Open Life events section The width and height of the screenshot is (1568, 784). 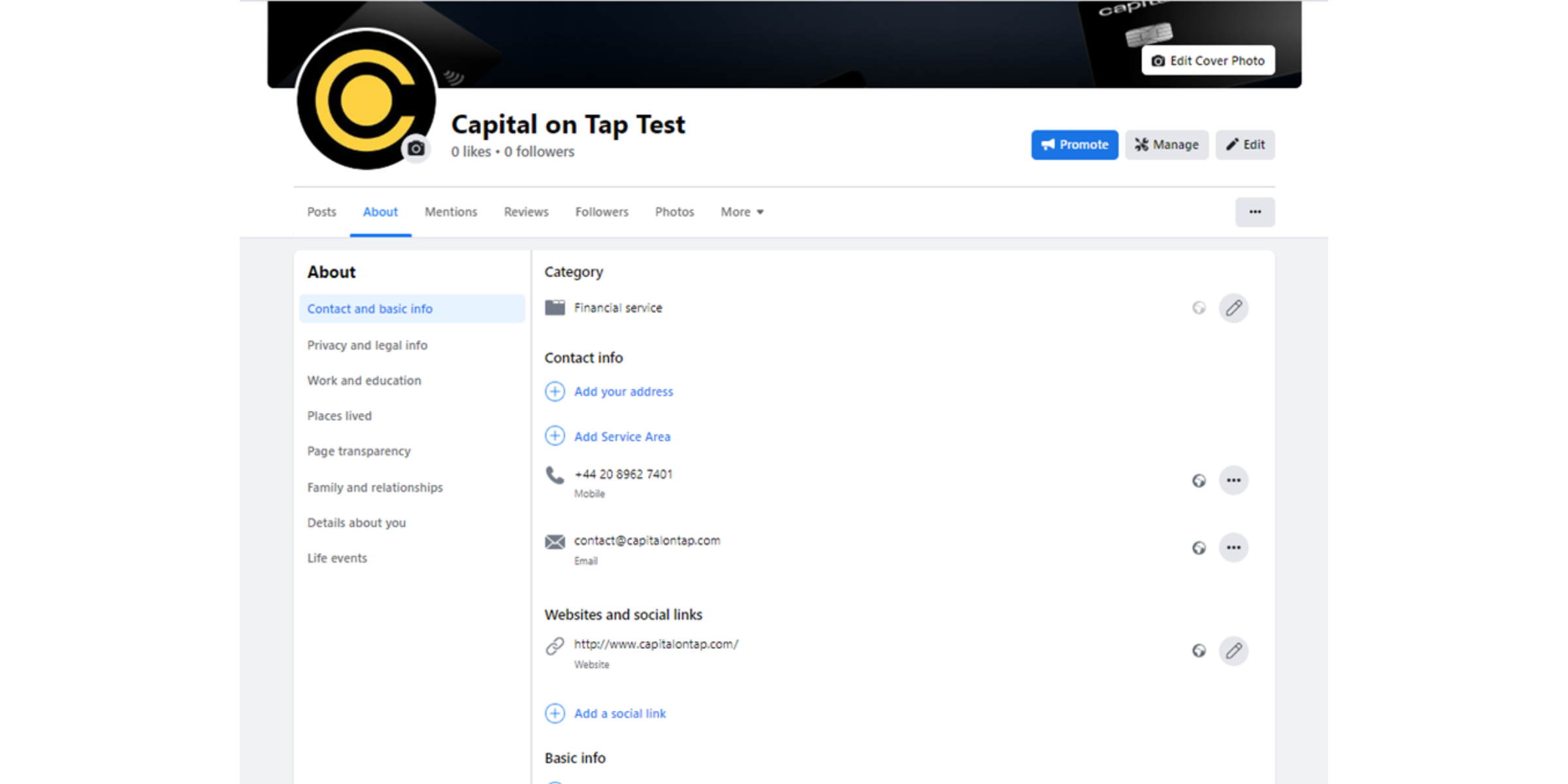coord(337,558)
